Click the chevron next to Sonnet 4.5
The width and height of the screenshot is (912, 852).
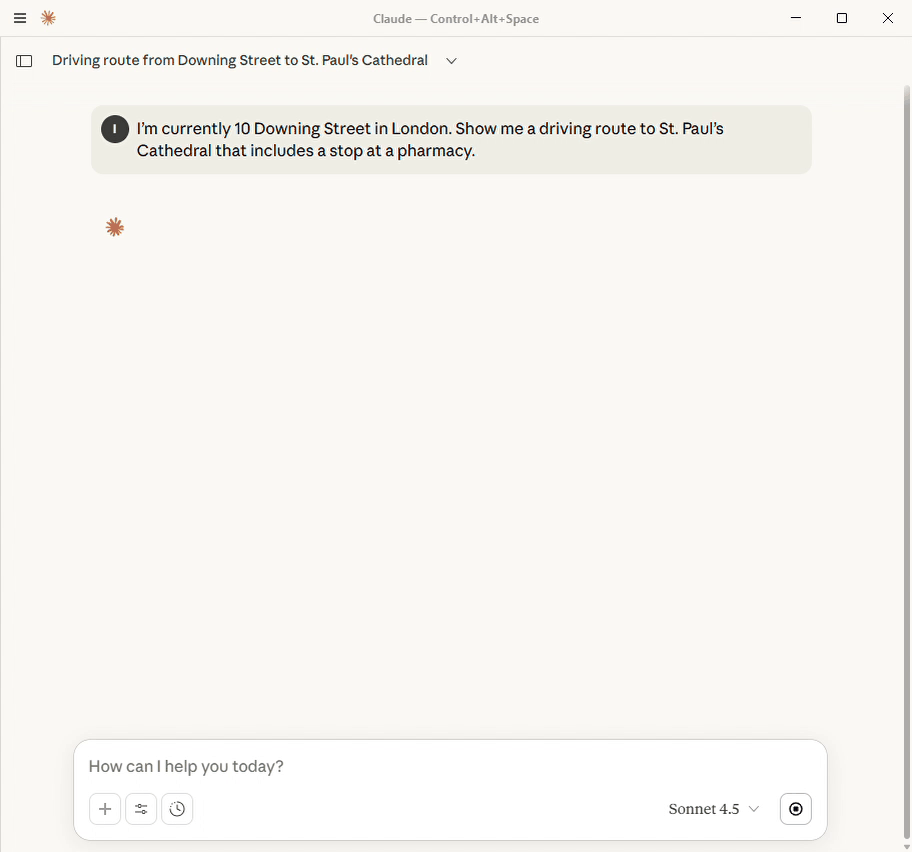754,809
